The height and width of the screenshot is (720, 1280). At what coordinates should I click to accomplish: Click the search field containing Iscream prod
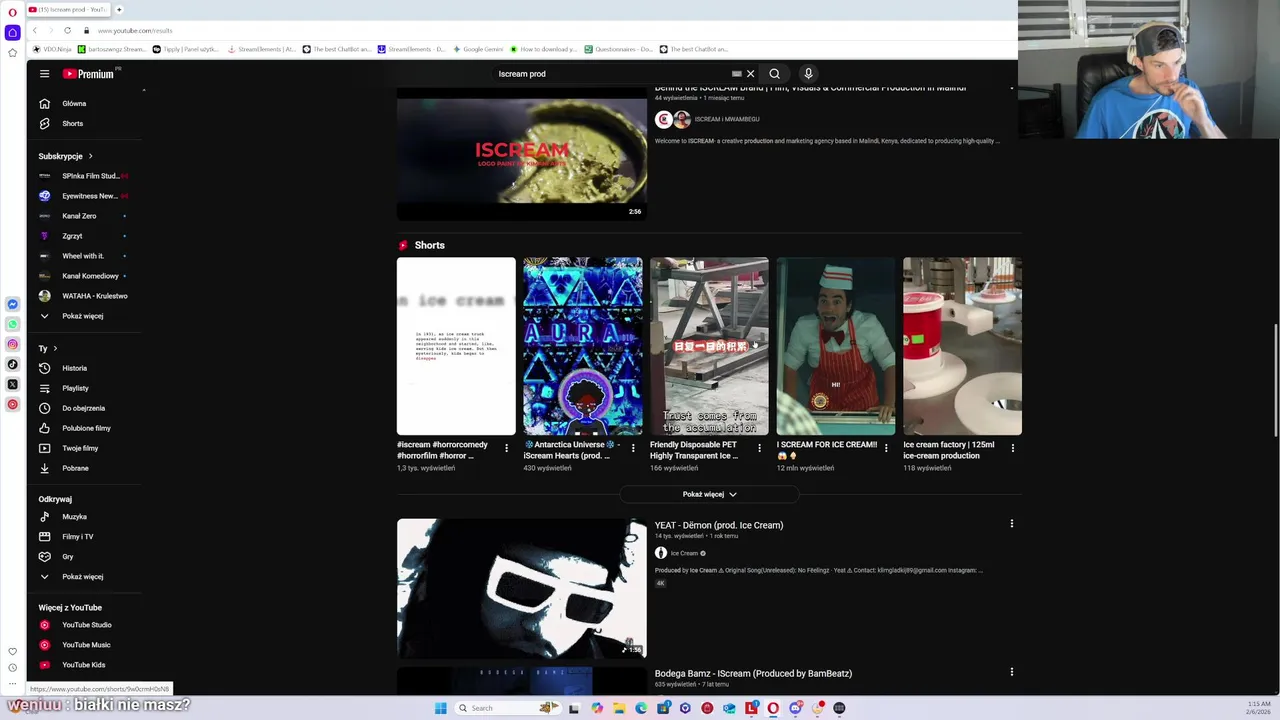pyautogui.click(x=610, y=74)
